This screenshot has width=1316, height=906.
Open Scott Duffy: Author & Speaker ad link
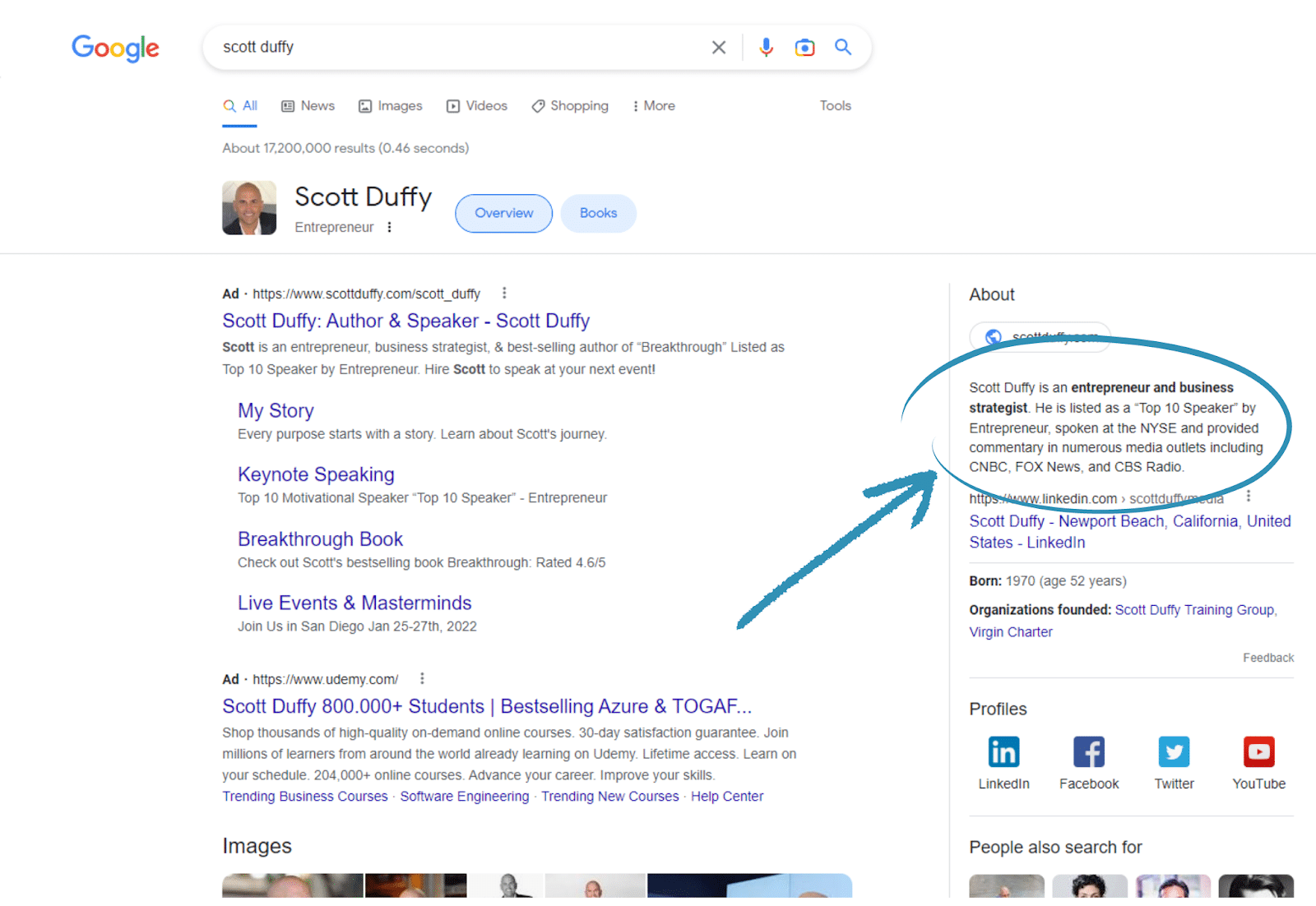(x=406, y=321)
